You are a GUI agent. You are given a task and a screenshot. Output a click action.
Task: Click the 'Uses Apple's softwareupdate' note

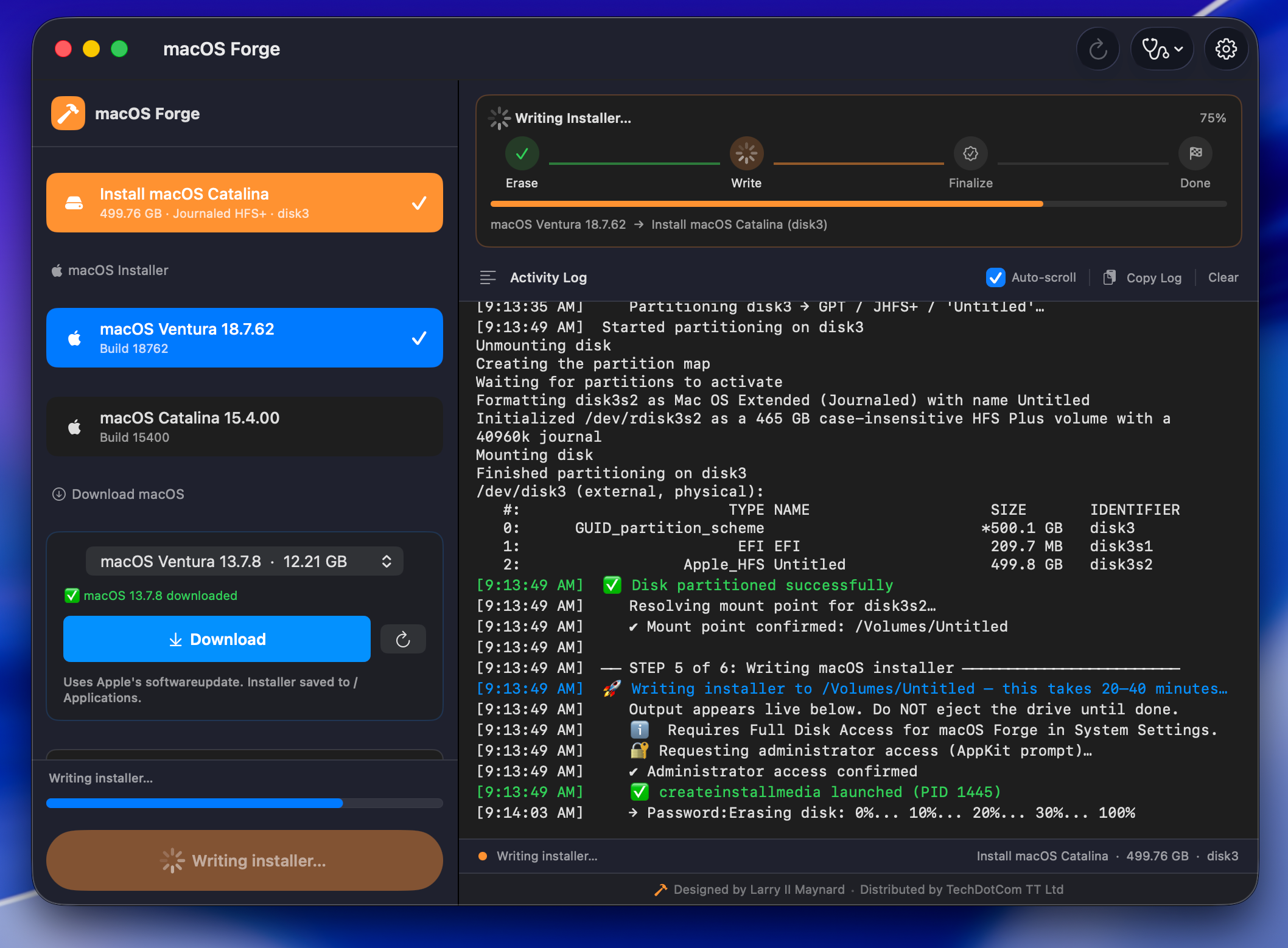(211, 690)
